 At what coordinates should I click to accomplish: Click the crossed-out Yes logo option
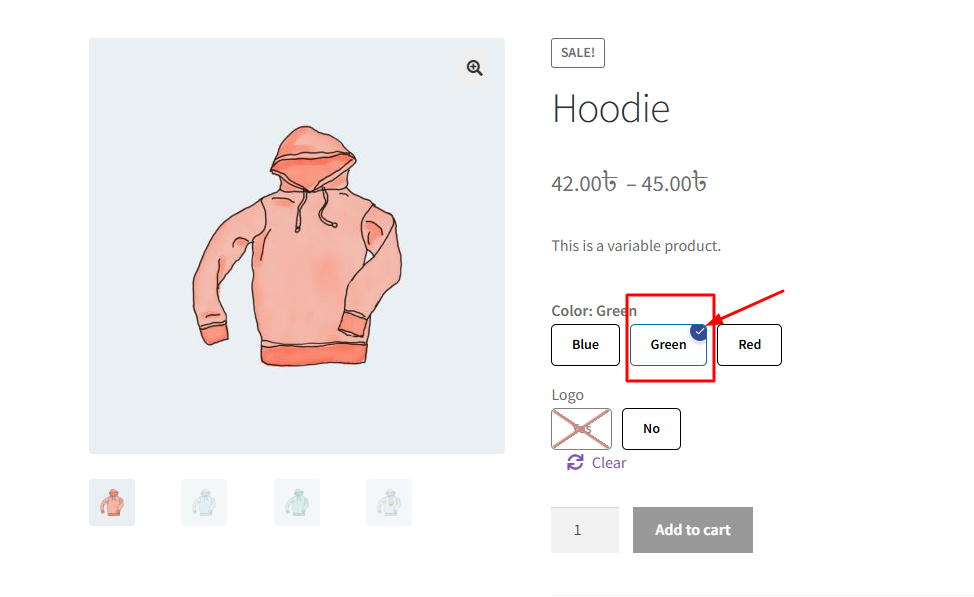coord(581,429)
